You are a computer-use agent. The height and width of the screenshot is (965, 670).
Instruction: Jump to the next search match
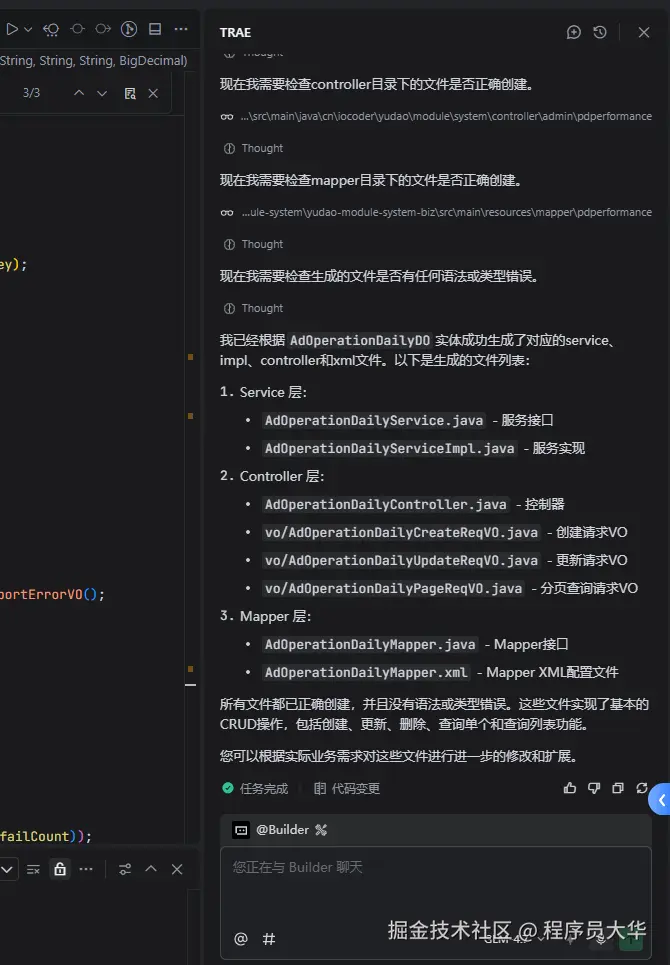click(x=102, y=93)
